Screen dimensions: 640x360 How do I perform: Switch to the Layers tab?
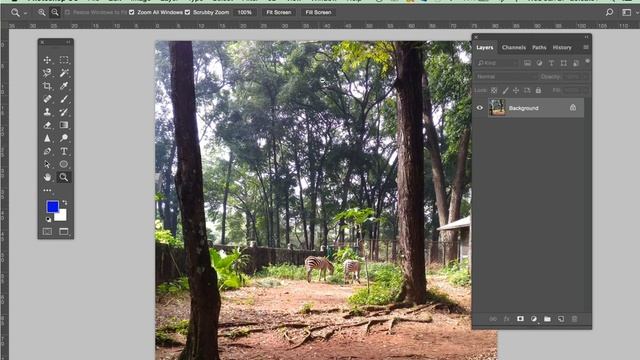pos(485,48)
